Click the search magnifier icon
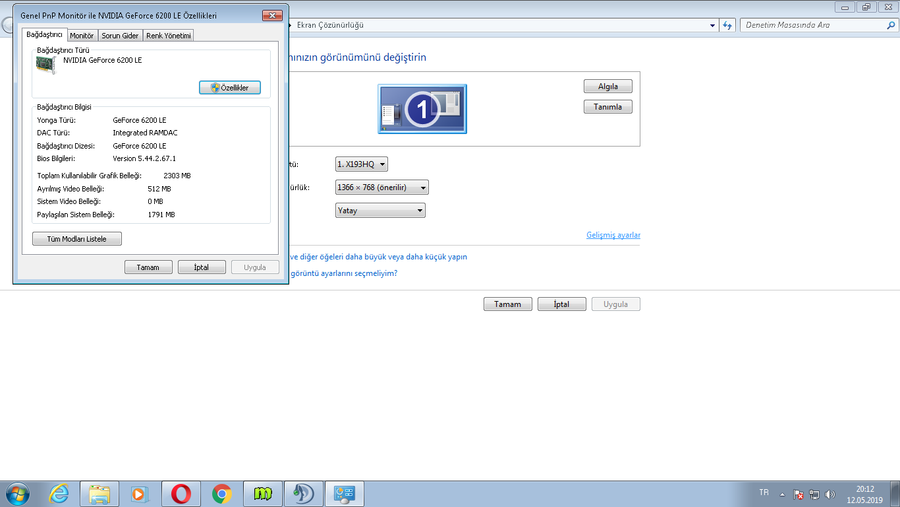 coord(890,25)
